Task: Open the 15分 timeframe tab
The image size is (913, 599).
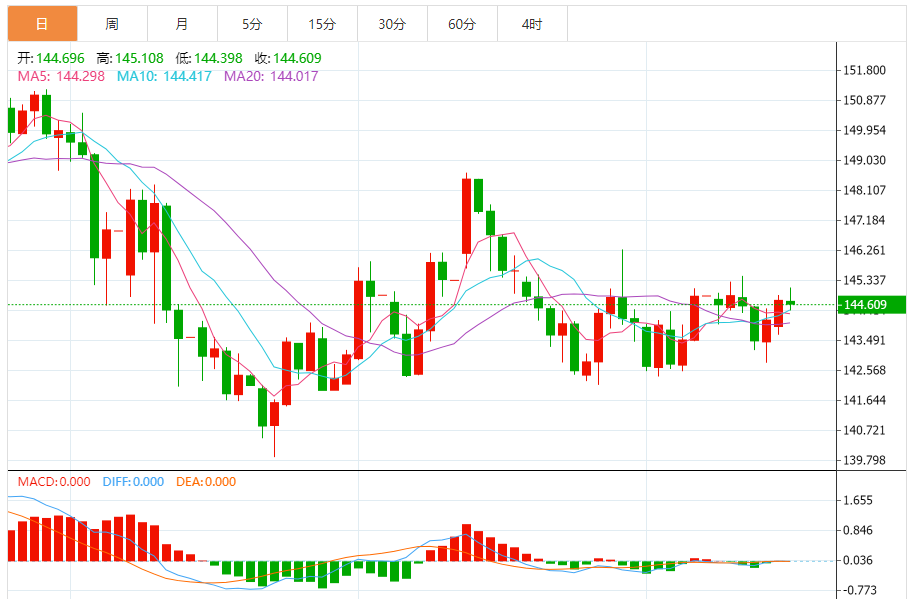Action: click(x=322, y=24)
